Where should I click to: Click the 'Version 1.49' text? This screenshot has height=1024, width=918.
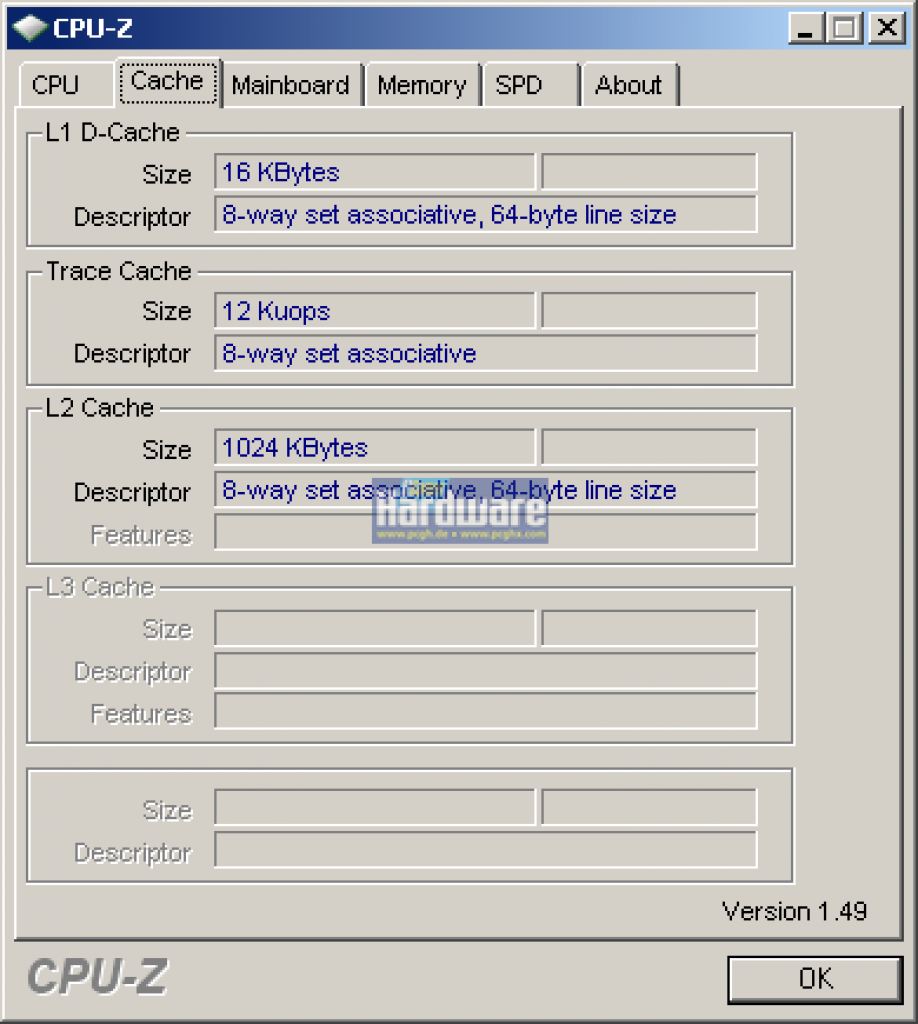(794, 911)
